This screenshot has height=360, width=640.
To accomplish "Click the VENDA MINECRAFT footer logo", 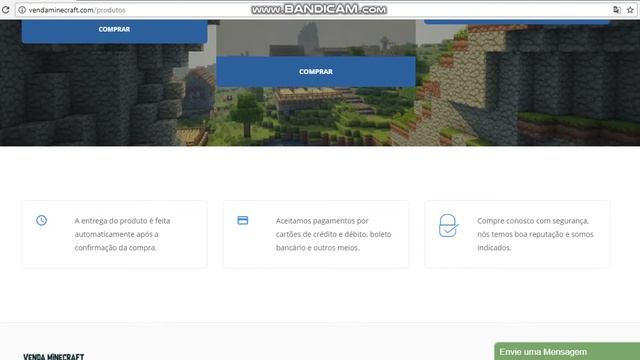I will coord(53,357).
